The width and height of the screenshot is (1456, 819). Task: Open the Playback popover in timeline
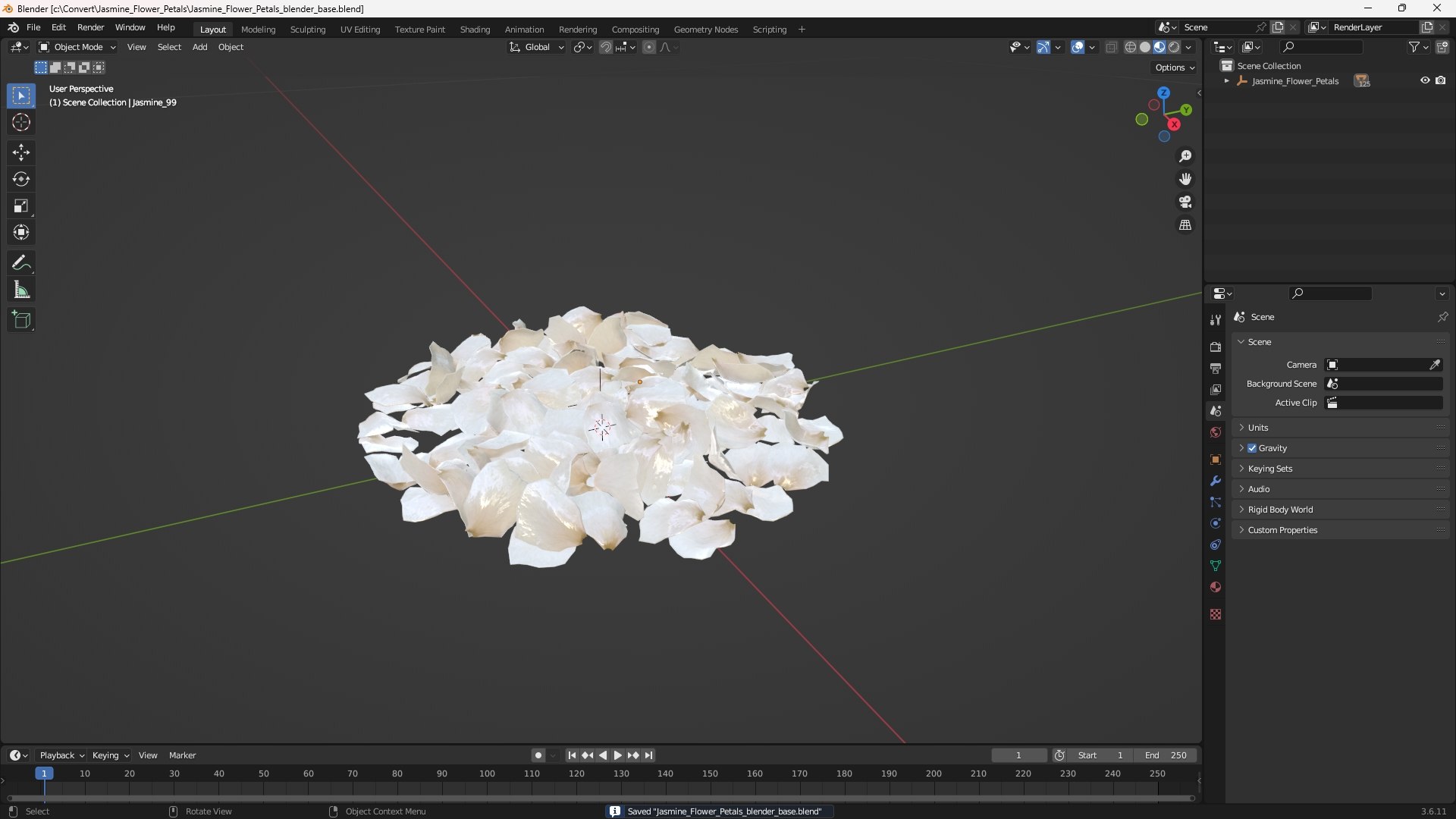61,755
